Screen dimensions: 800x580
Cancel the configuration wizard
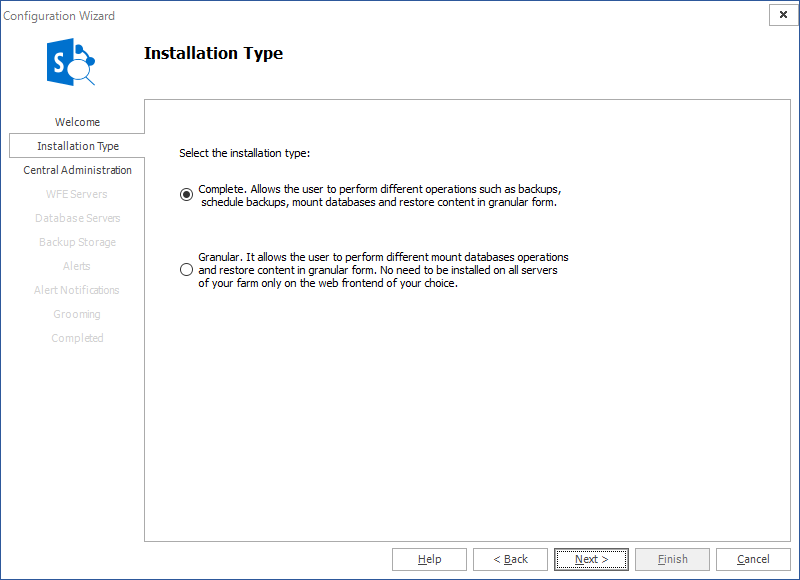(753, 559)
